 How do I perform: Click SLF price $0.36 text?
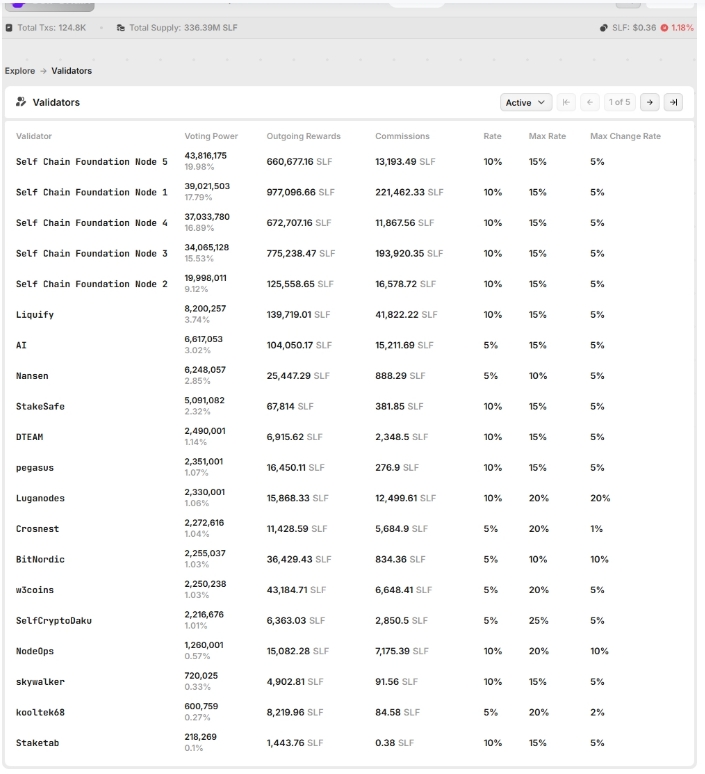point(634,28)
